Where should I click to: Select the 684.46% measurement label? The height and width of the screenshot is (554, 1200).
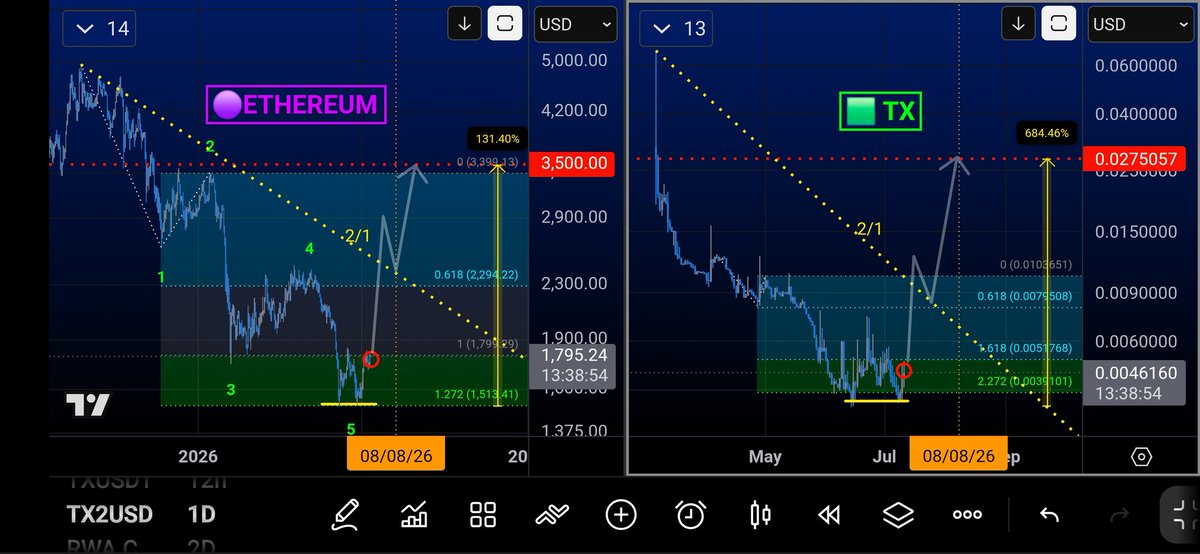point(1048,132)
